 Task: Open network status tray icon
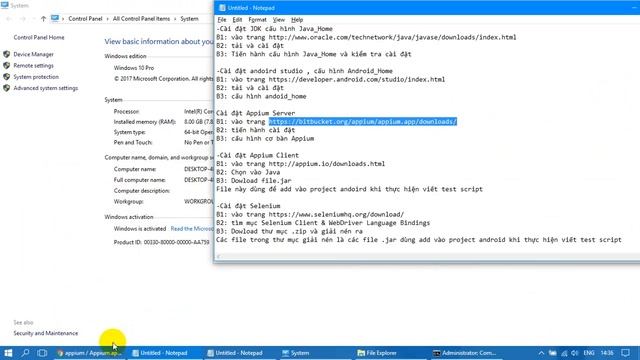(x=564, y=353)
